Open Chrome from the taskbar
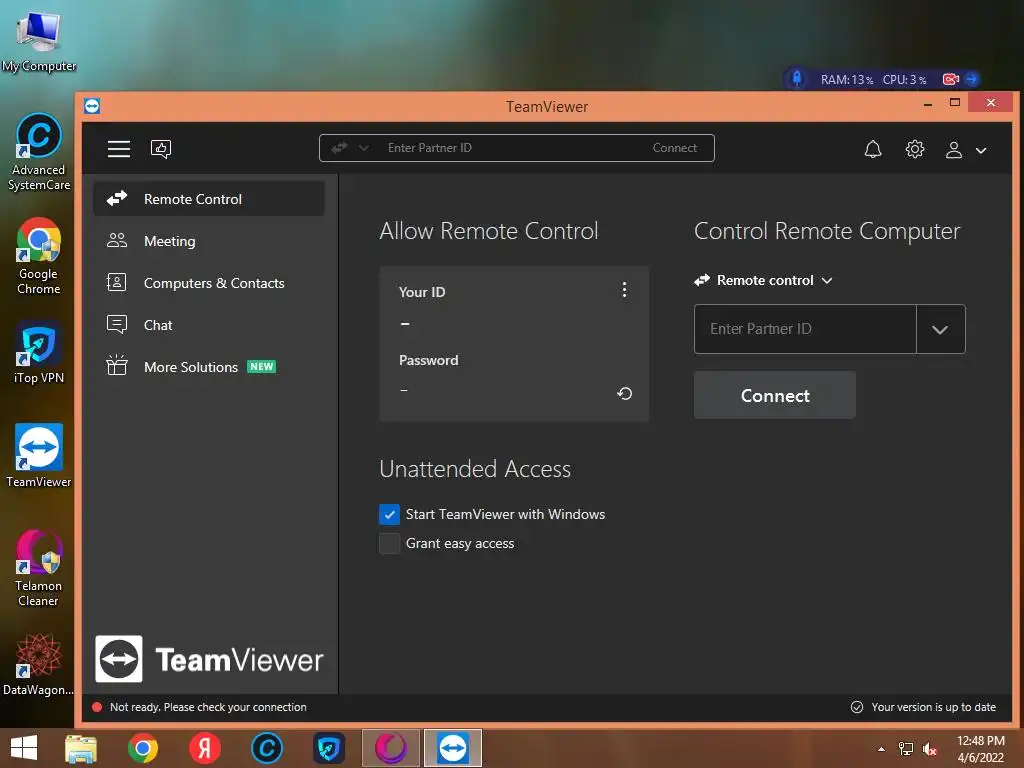The image size is (1024, 768). point(143,748)
